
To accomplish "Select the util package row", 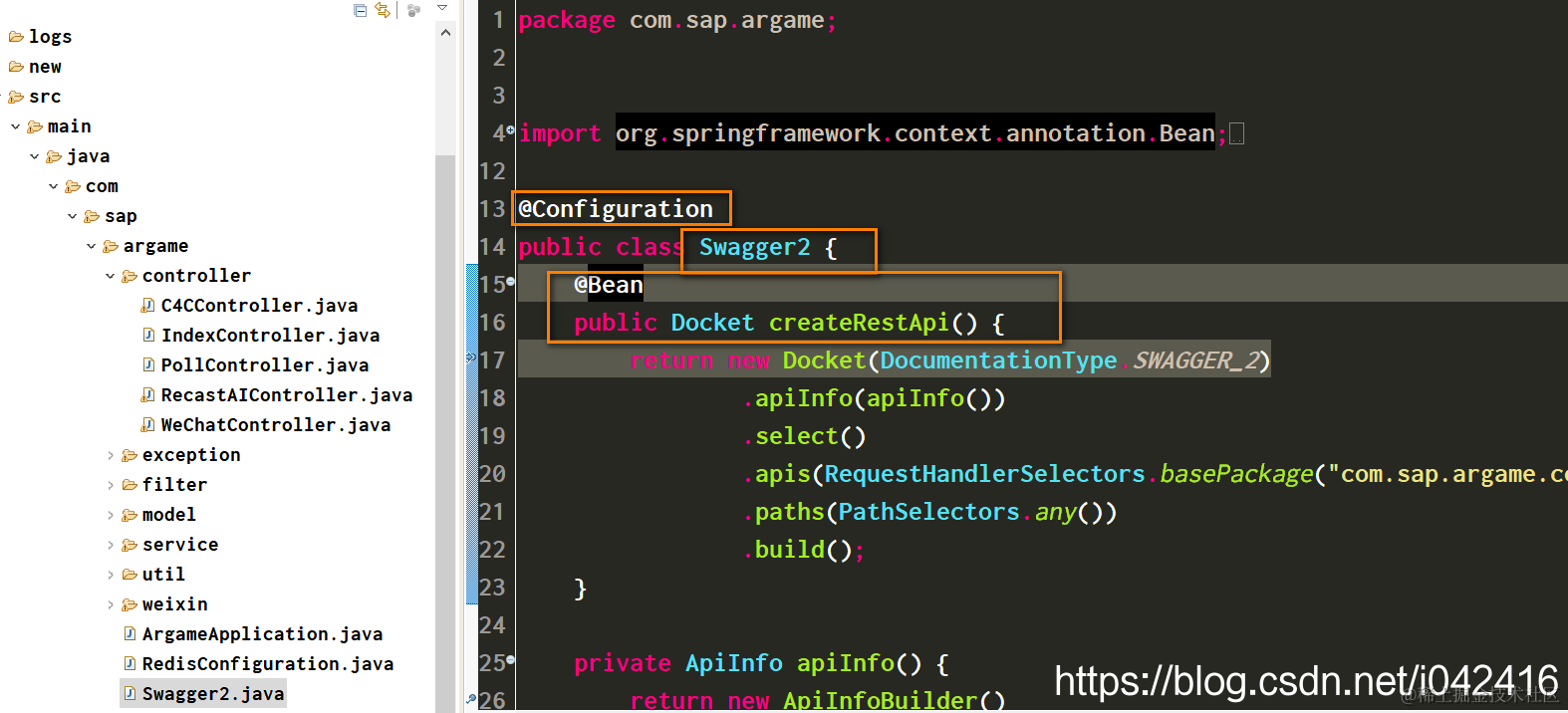I will [153, 575].
